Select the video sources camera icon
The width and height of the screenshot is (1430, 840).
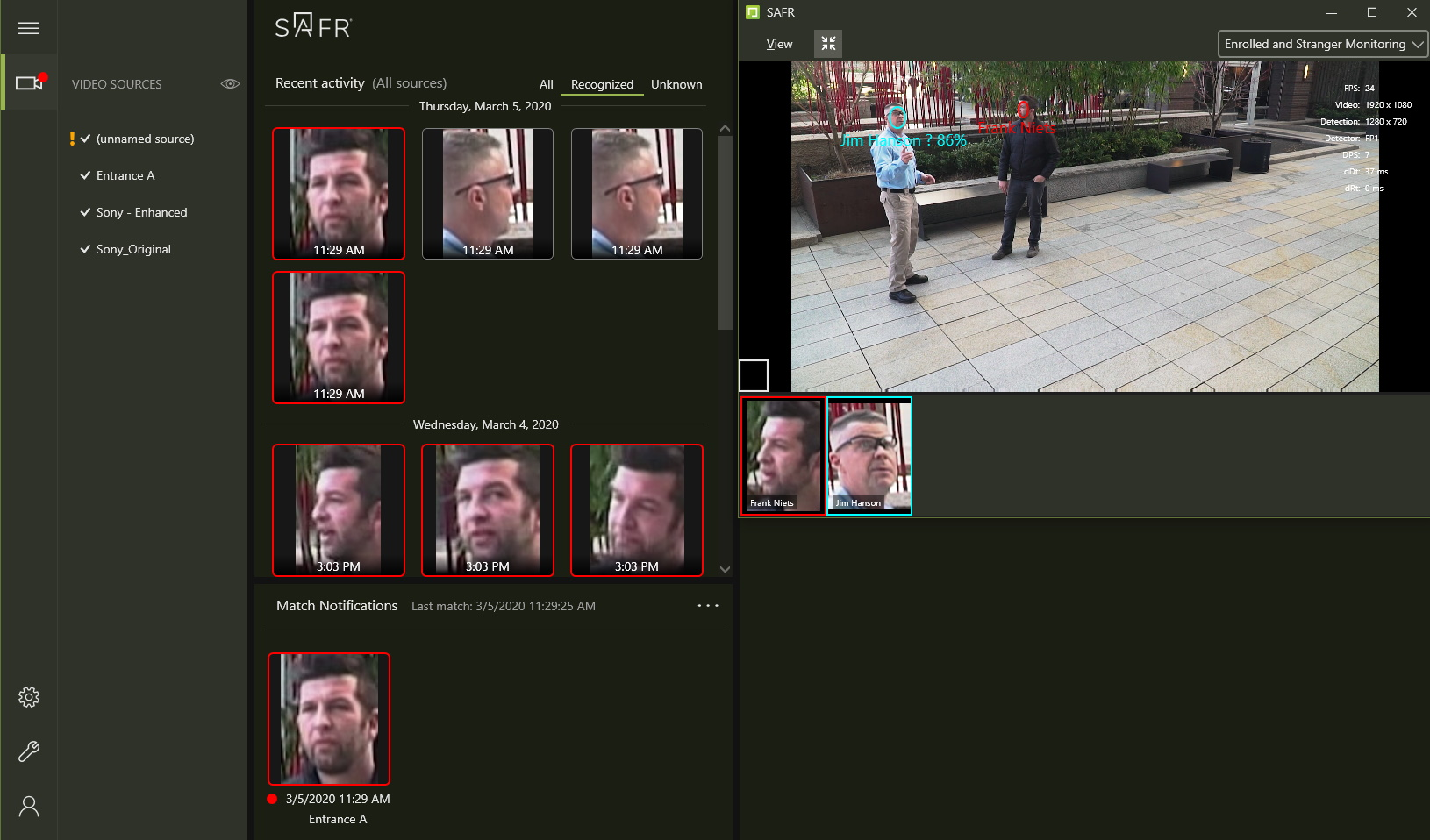pyautogui.click(x=30, y=83)
